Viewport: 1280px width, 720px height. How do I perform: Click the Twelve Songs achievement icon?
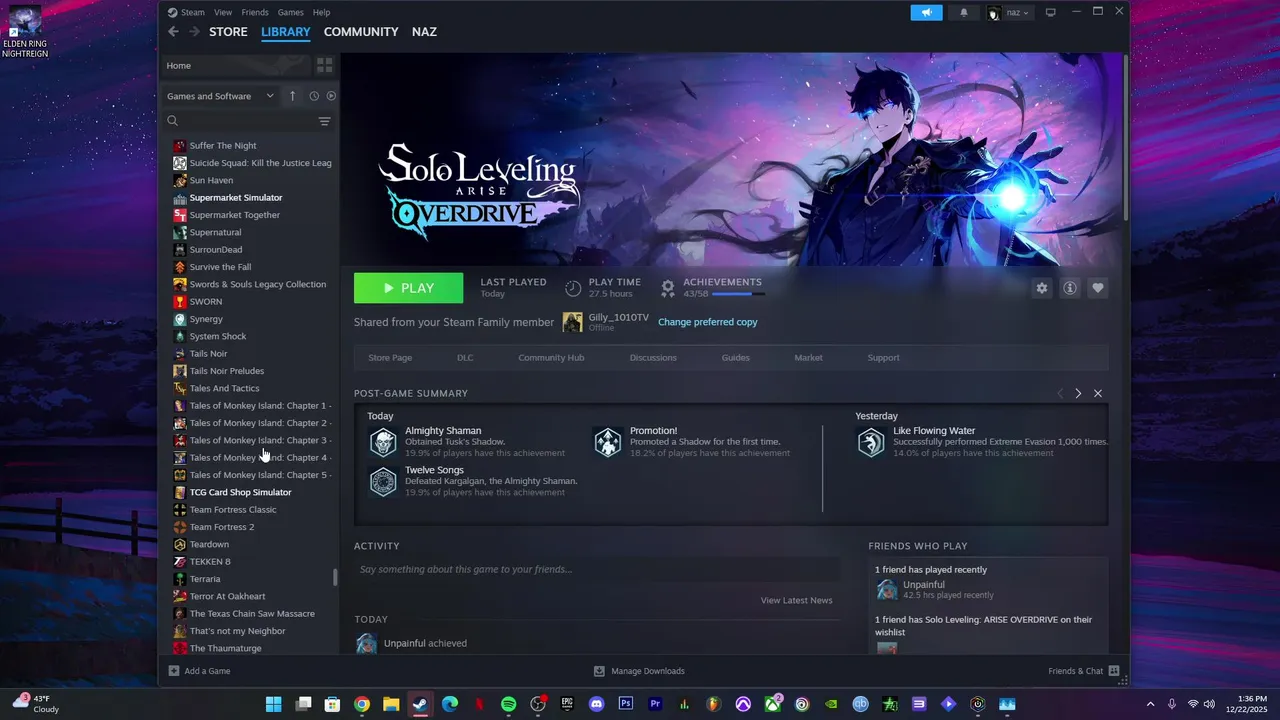click(383, 481)
